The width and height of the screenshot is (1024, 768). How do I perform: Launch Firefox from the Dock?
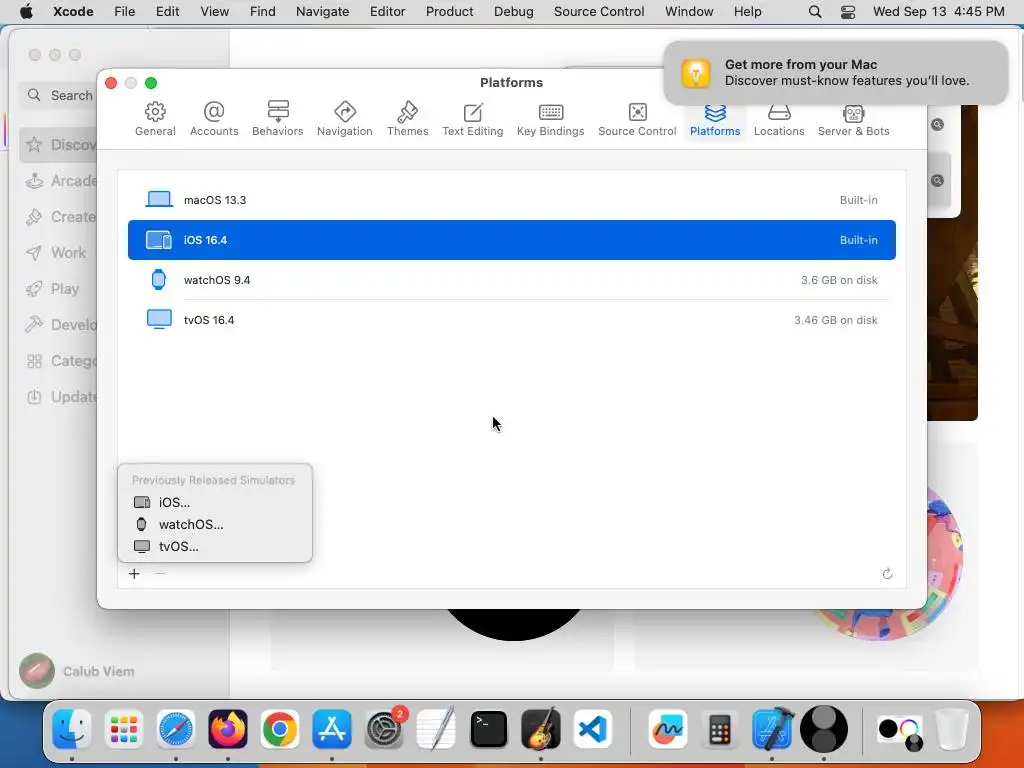[228, 729]
